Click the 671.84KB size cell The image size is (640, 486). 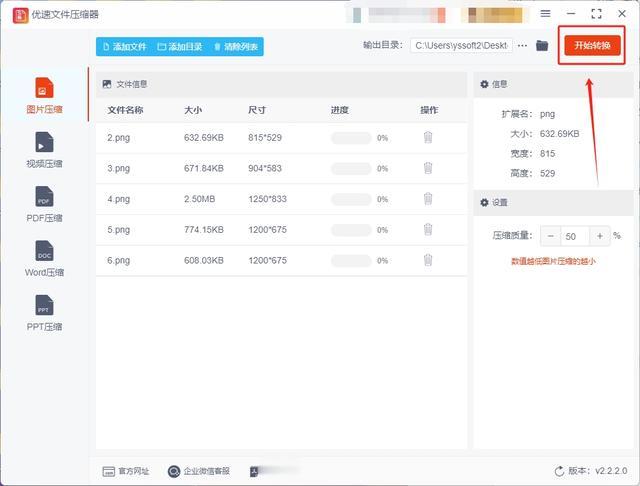[x=204, y=169]
